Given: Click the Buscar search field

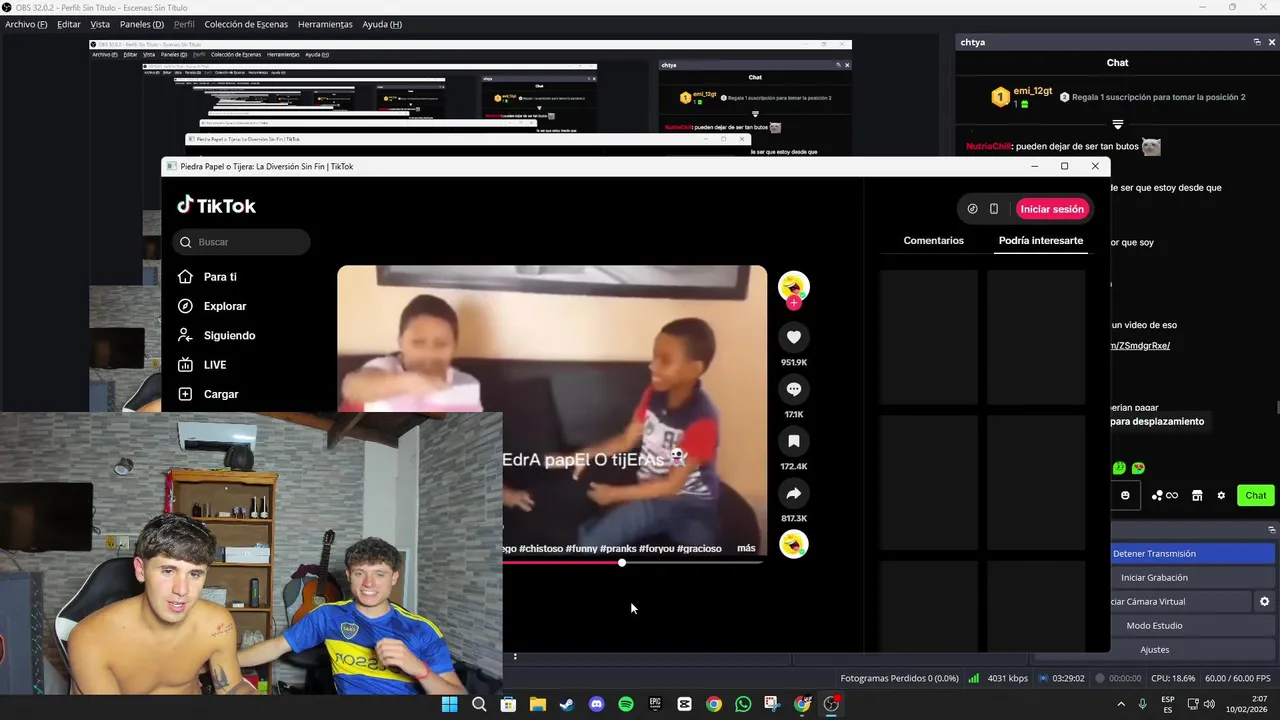Looking at the screenshot, I should tap(241, 242).
